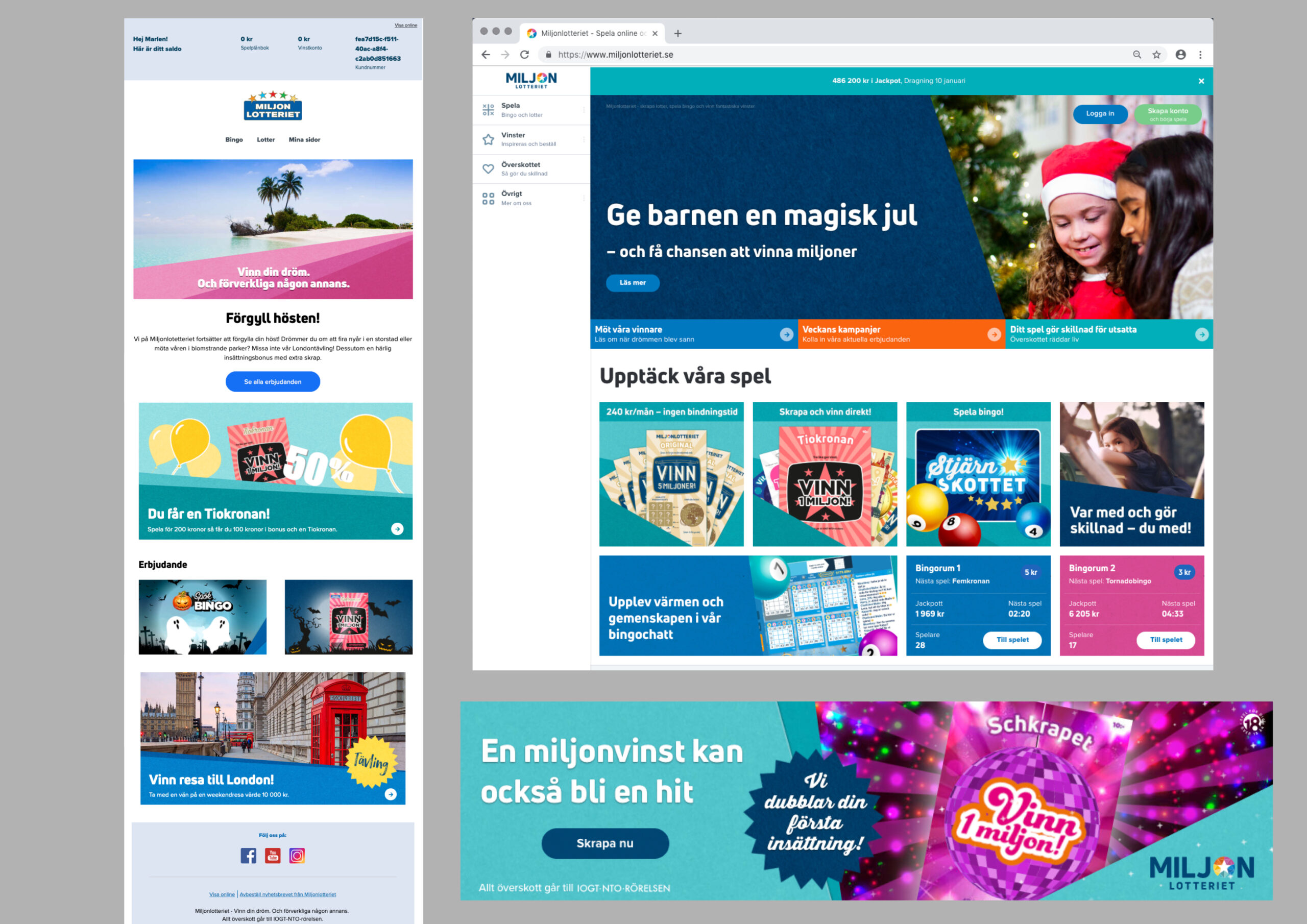Click the Läs mer hero button

(x=633, y=282)
